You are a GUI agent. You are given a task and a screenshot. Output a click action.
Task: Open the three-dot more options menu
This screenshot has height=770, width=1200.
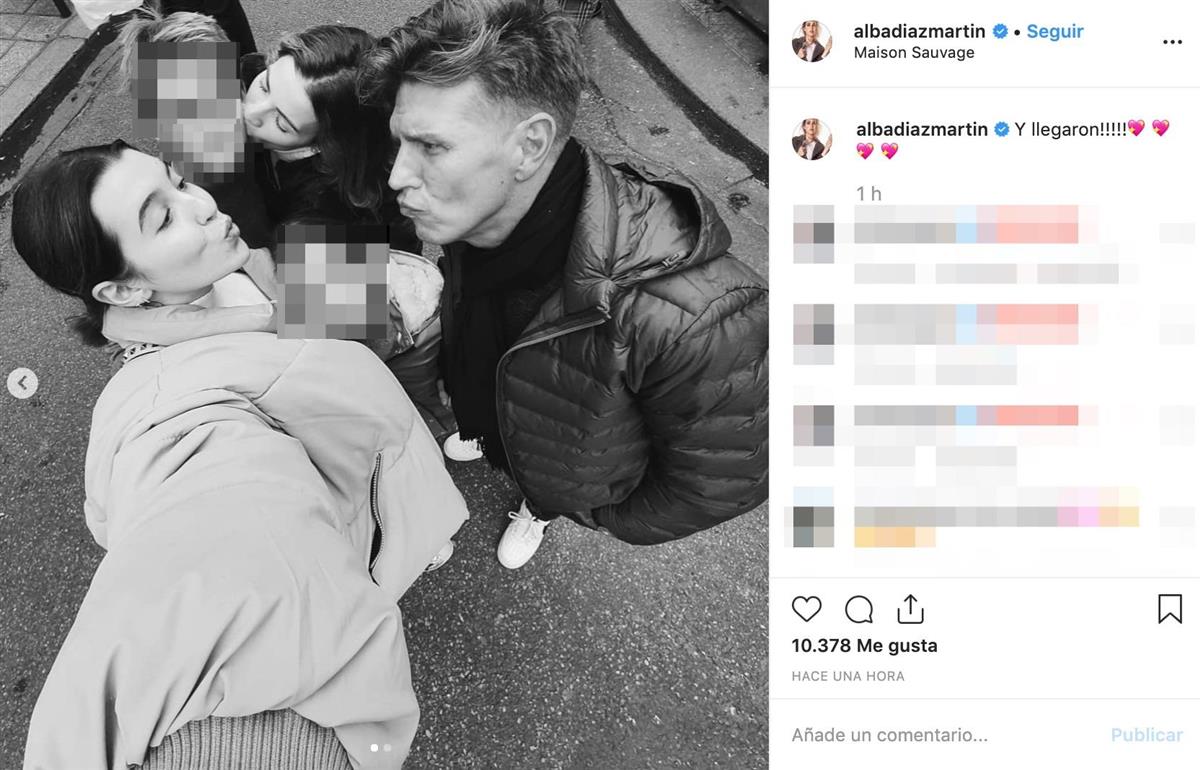(x=1173, y=42)
